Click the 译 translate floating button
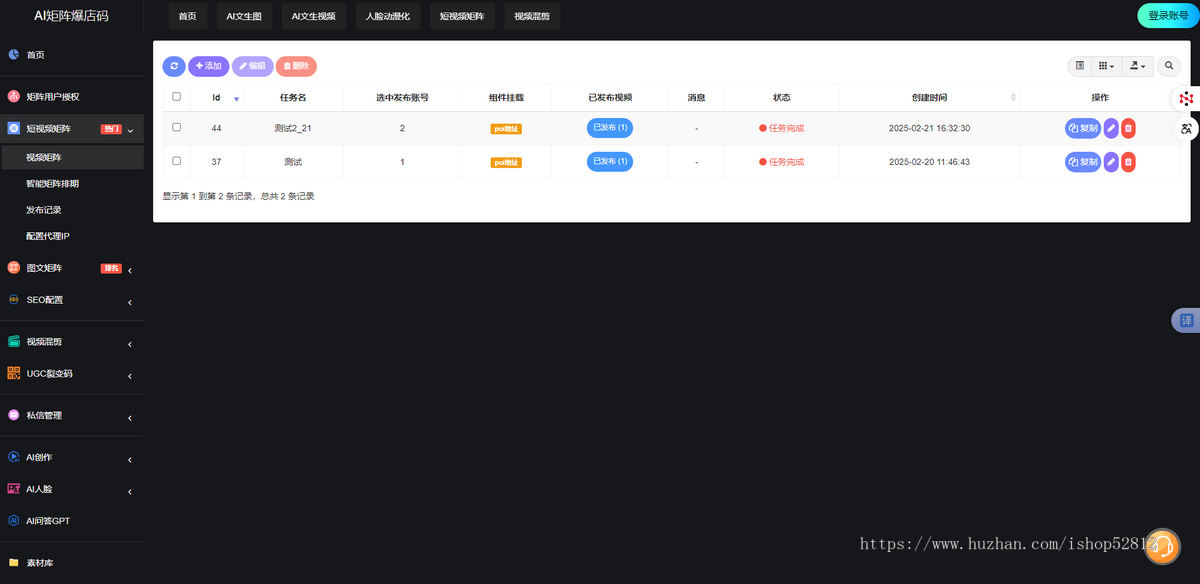1200x584 pixels. pyautogui.click(x=1186, y=321)
